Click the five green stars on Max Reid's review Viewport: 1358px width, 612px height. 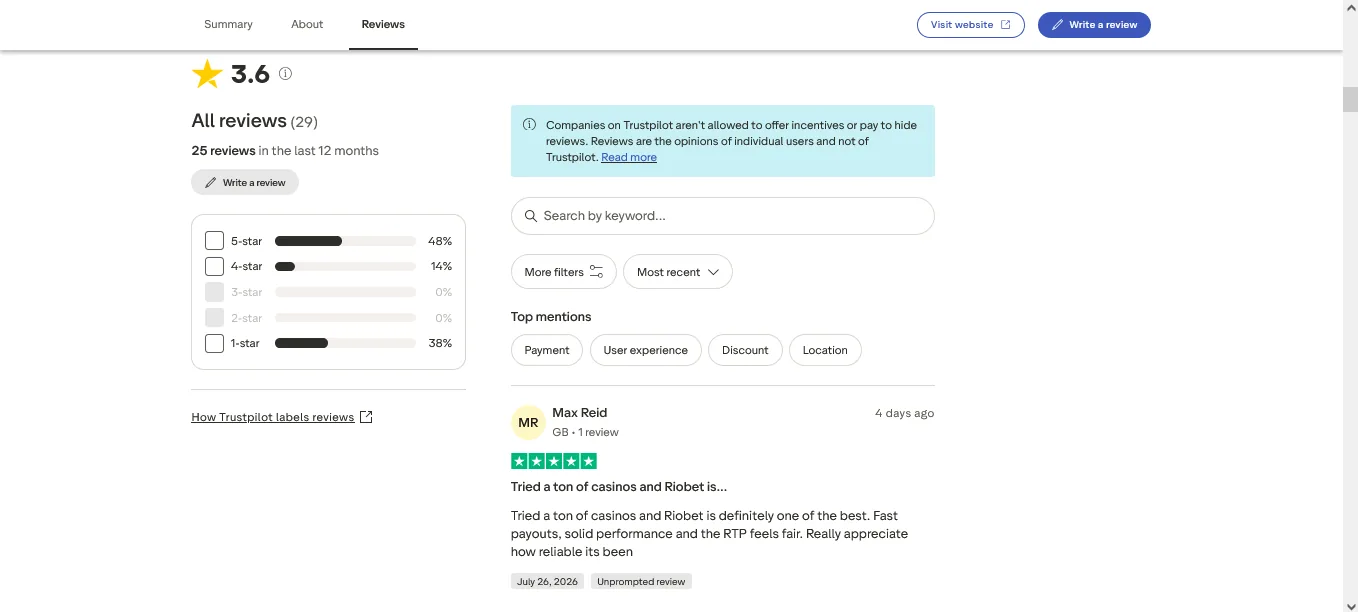554,461
